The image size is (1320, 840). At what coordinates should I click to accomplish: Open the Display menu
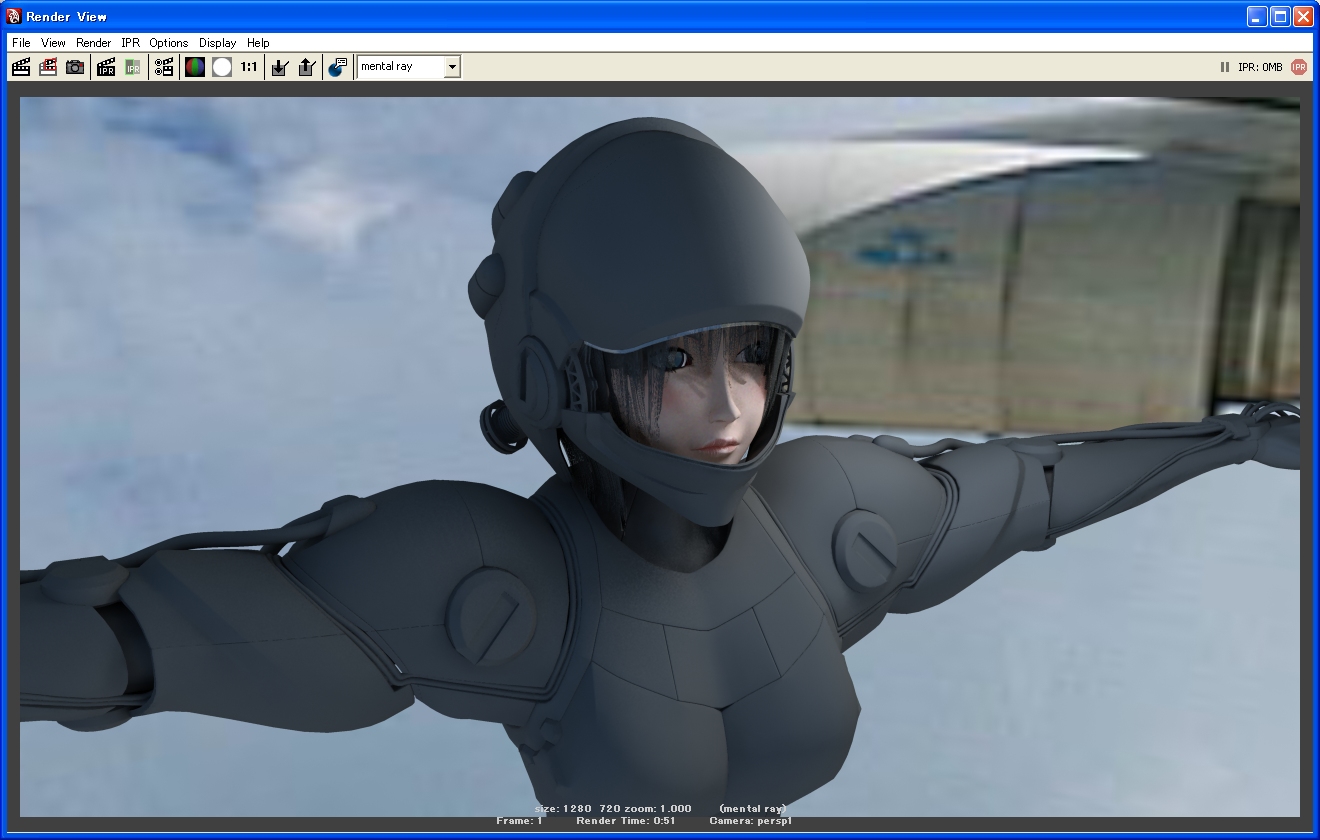coord(217,43)
